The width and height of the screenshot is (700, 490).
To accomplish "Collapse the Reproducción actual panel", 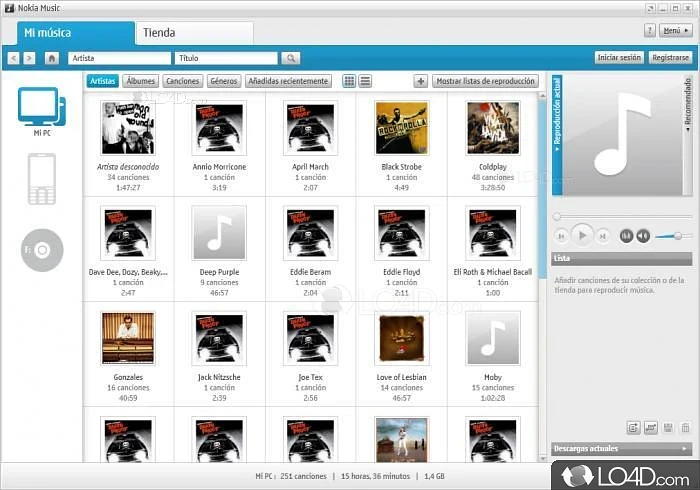I will tap(557, 135).
